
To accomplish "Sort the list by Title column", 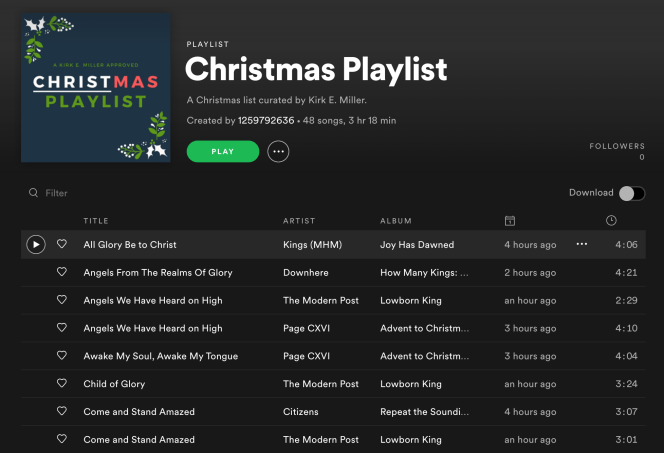I will (x=96, y=221).
